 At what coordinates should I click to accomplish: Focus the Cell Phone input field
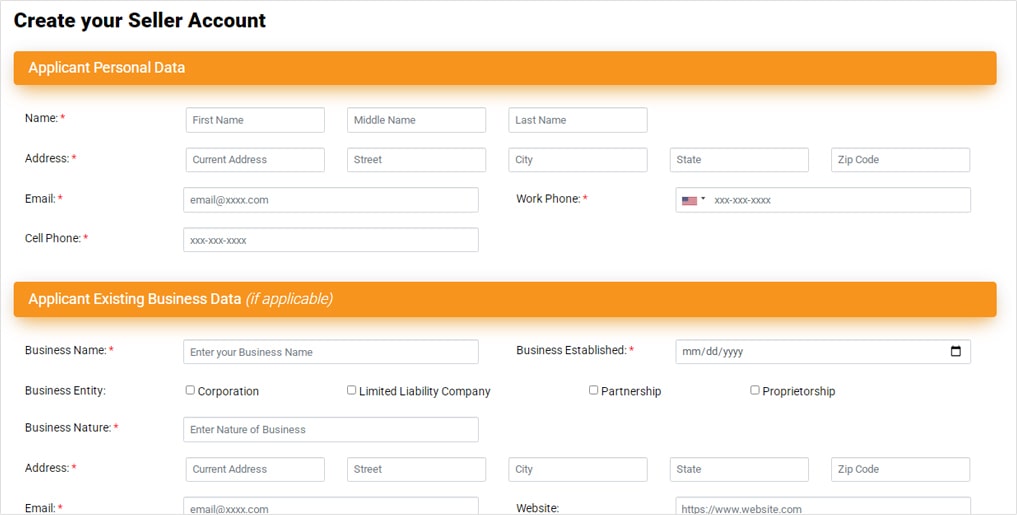coord(330,240)
